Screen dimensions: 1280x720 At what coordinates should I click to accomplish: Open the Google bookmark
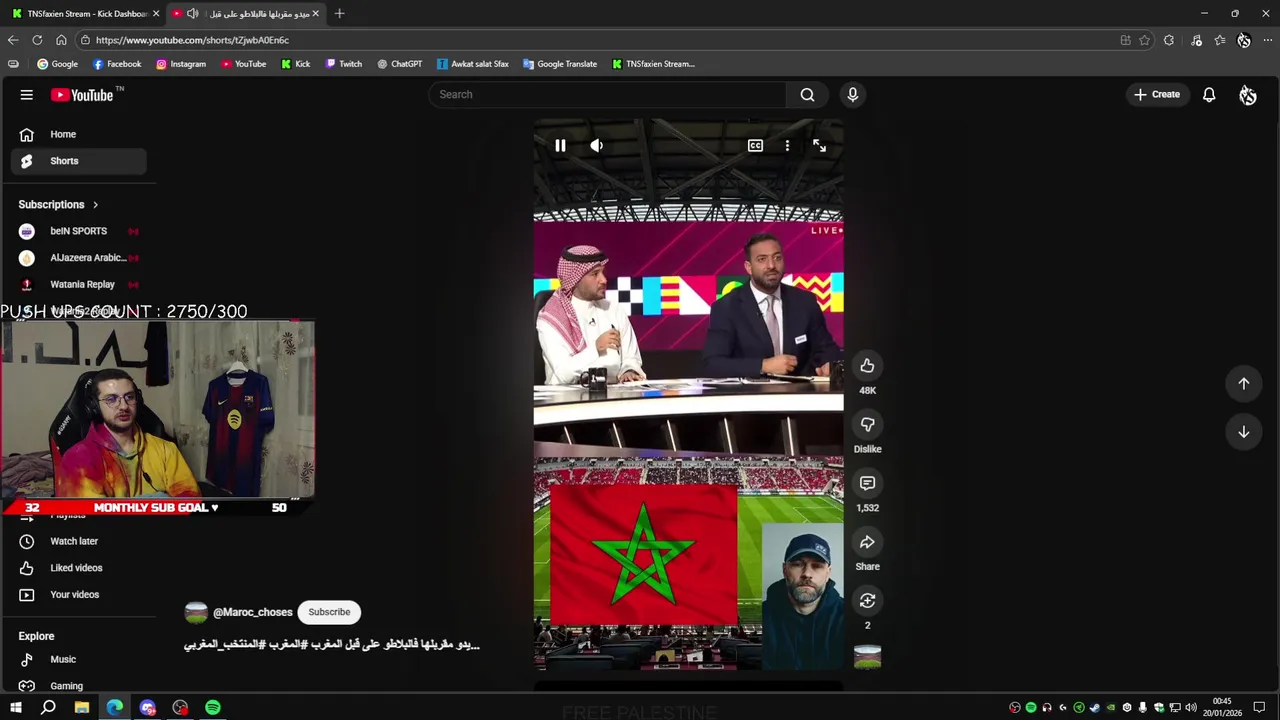coord(57,64)
